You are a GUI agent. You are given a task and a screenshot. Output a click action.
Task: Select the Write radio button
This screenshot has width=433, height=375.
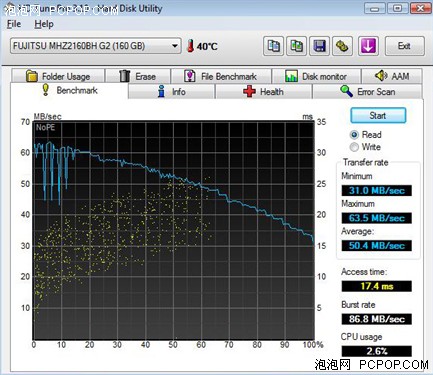(x=354, y=147)
